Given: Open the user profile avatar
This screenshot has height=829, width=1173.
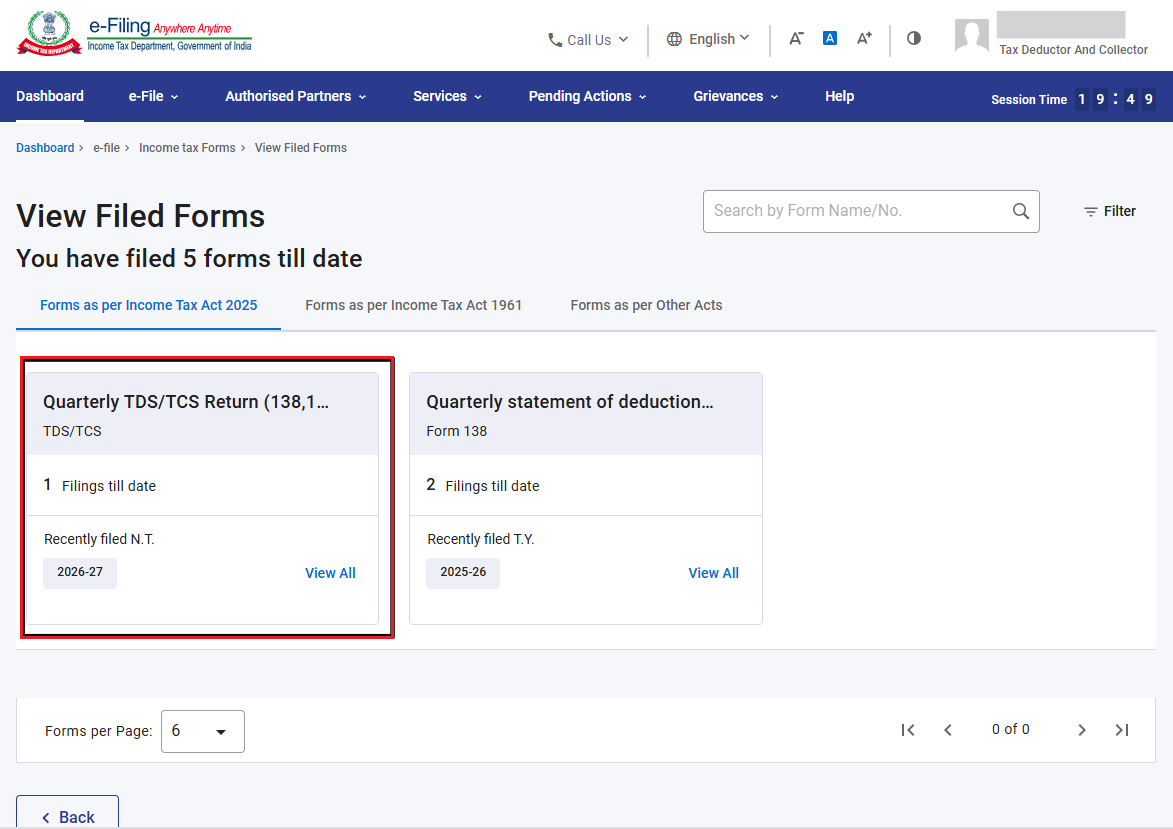Looking at the screenshot, I should [971, 35].
